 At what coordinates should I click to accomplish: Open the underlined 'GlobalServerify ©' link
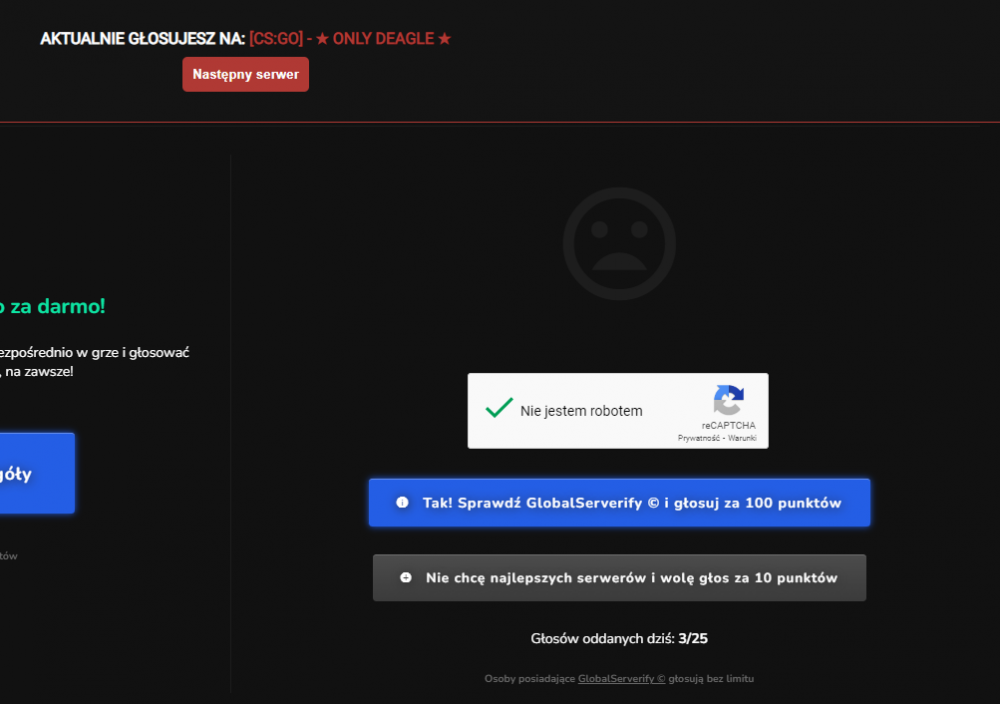click(621, 678)
